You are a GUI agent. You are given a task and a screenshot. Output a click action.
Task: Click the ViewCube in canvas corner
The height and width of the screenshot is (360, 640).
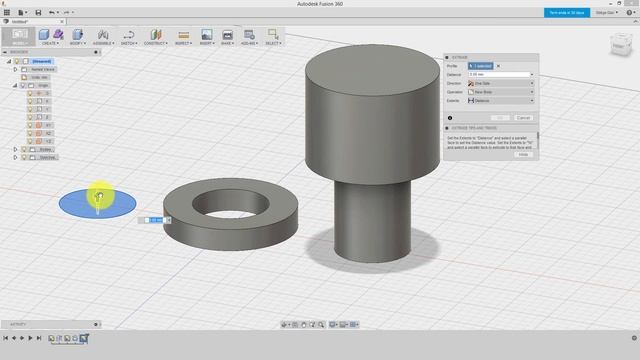click(621, 45)
